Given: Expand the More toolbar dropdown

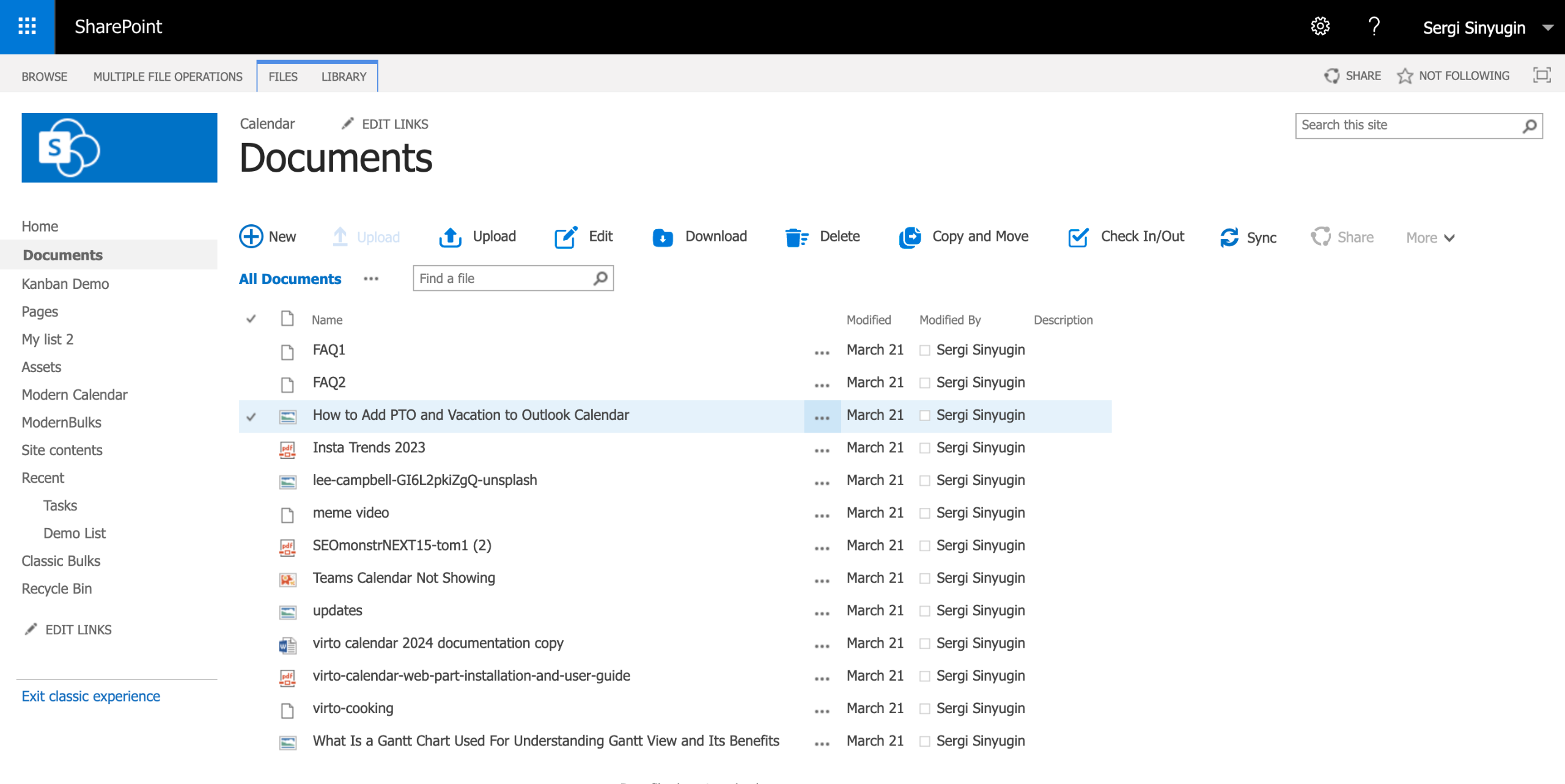Looking at the screenshot, I should (1430, 238).
